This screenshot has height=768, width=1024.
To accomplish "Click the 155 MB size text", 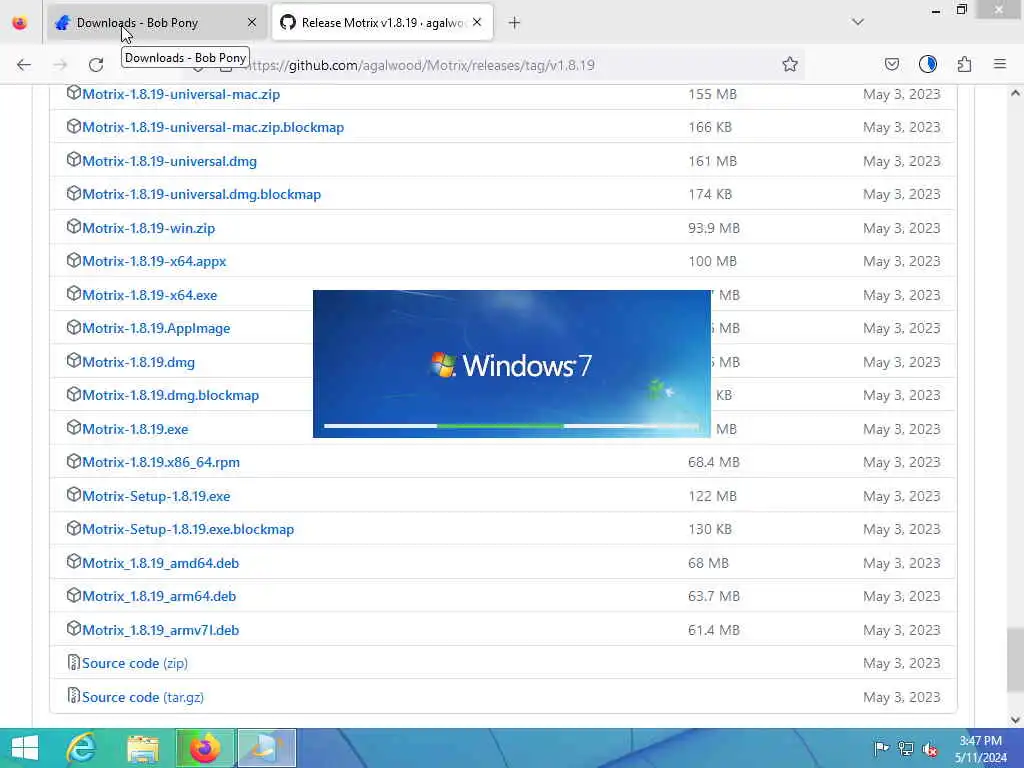I will coord(712,94).
